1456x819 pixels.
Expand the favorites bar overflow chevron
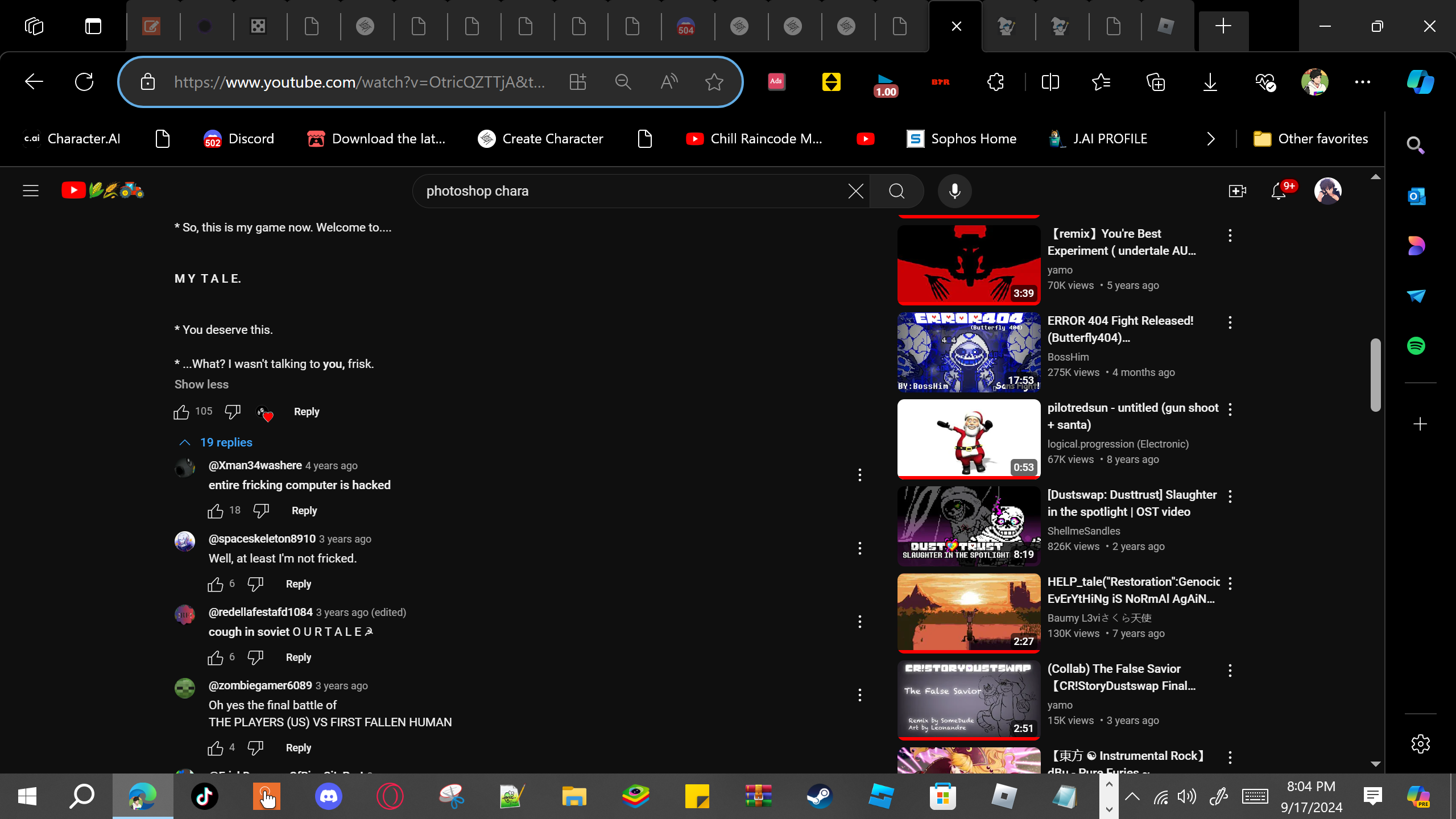click(1210, 139)
